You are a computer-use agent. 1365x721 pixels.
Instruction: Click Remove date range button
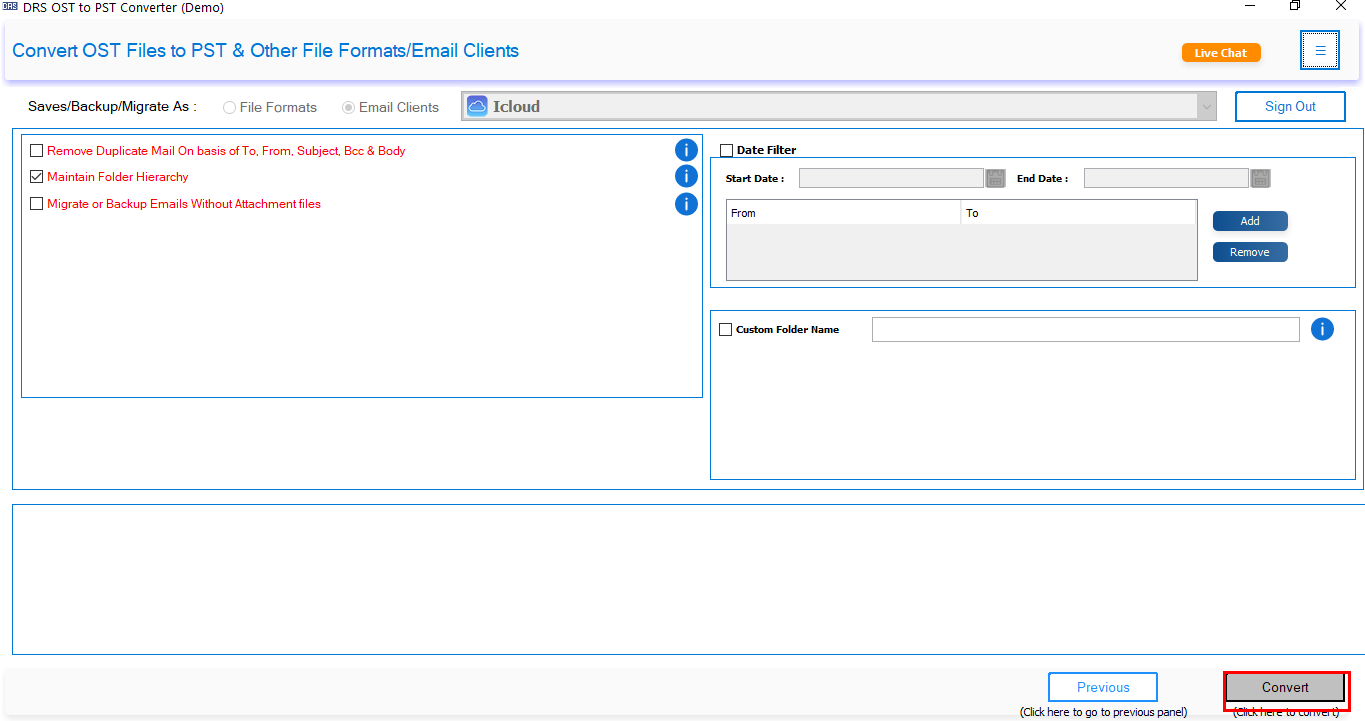click(1250, 252)
